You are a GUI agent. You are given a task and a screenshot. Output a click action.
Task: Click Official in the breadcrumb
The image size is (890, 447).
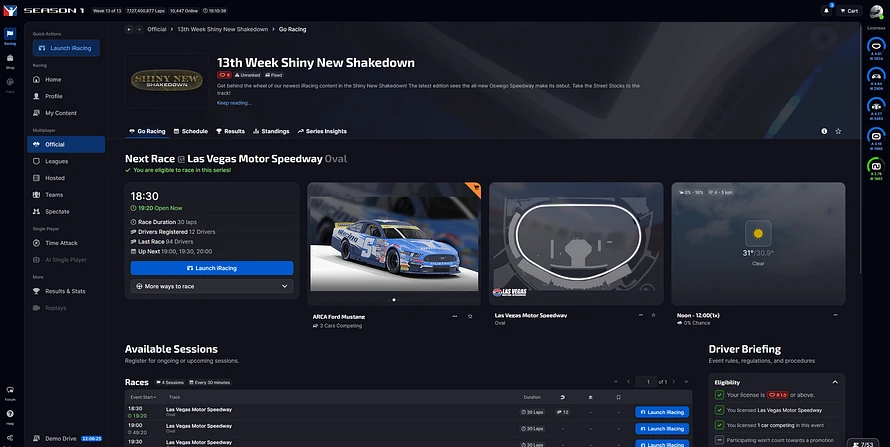(x=157, y=29)
